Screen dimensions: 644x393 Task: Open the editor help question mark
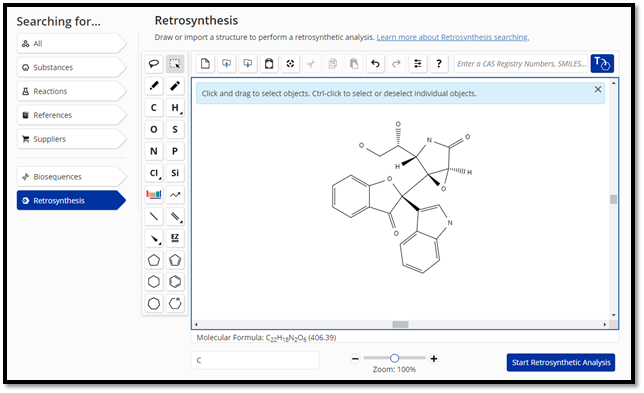click(439, 64)
